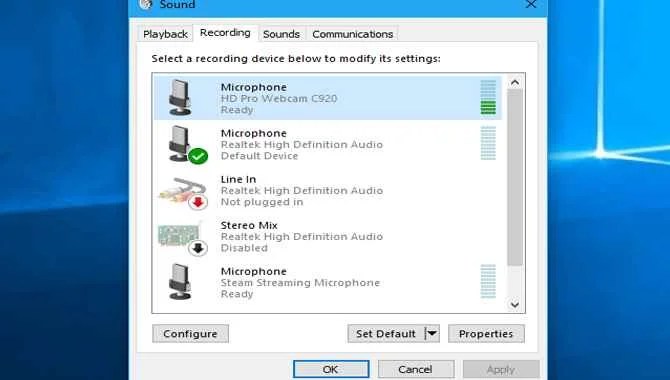670x380 pixels.
Task: Click the Set Default button
Action: click(386, 334)
